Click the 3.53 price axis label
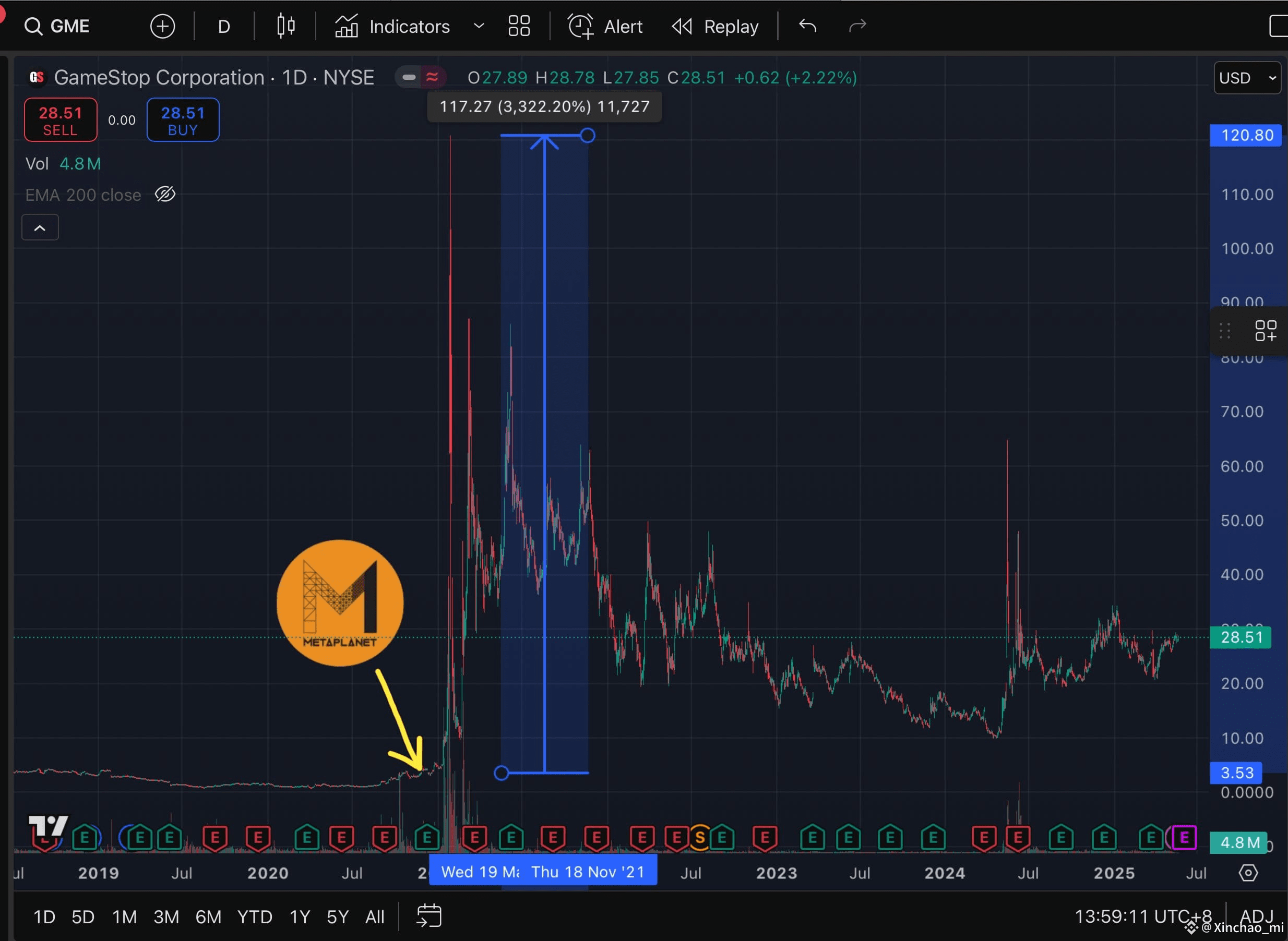1288x941 pixels. [1237, 773]
